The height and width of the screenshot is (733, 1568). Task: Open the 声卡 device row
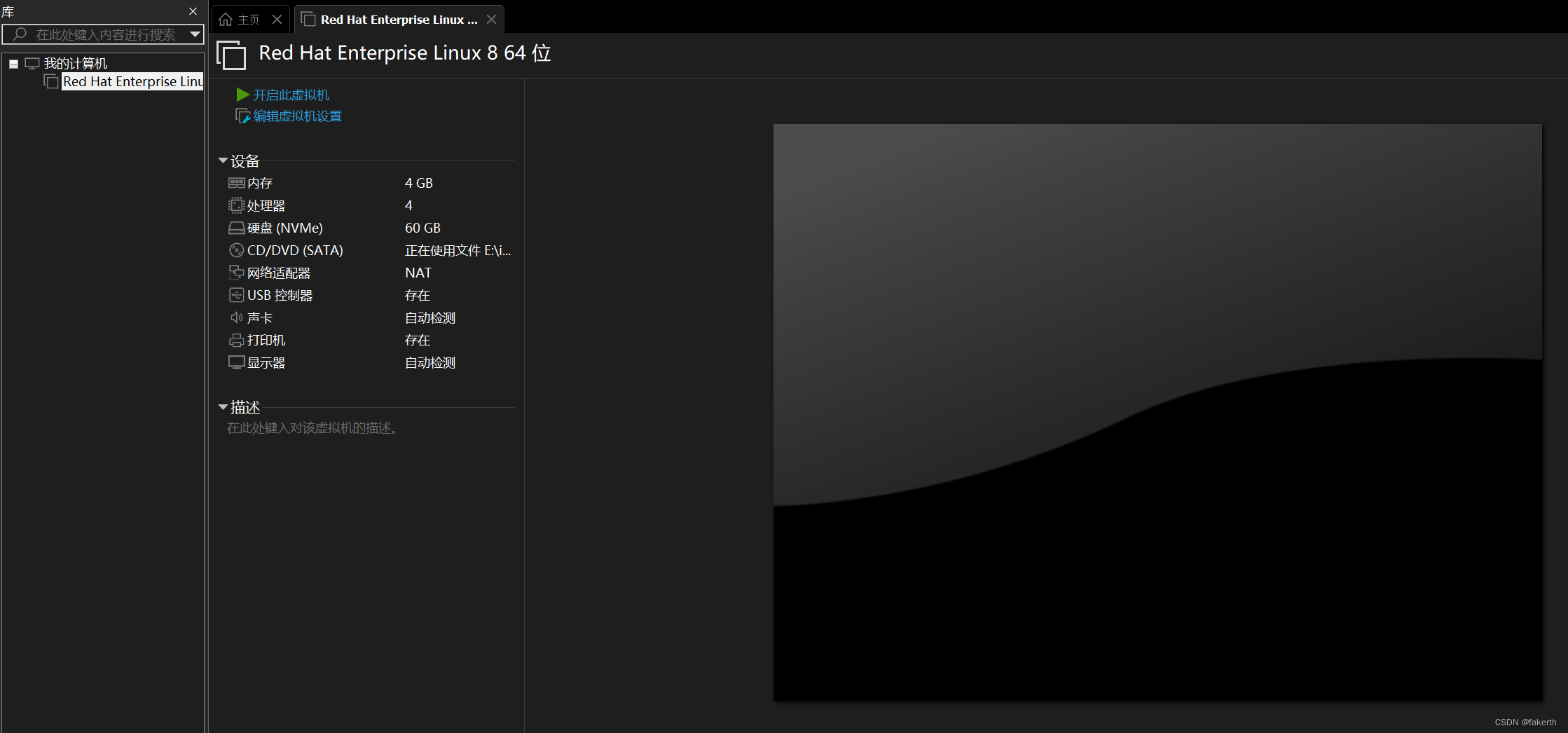(371, 317)
